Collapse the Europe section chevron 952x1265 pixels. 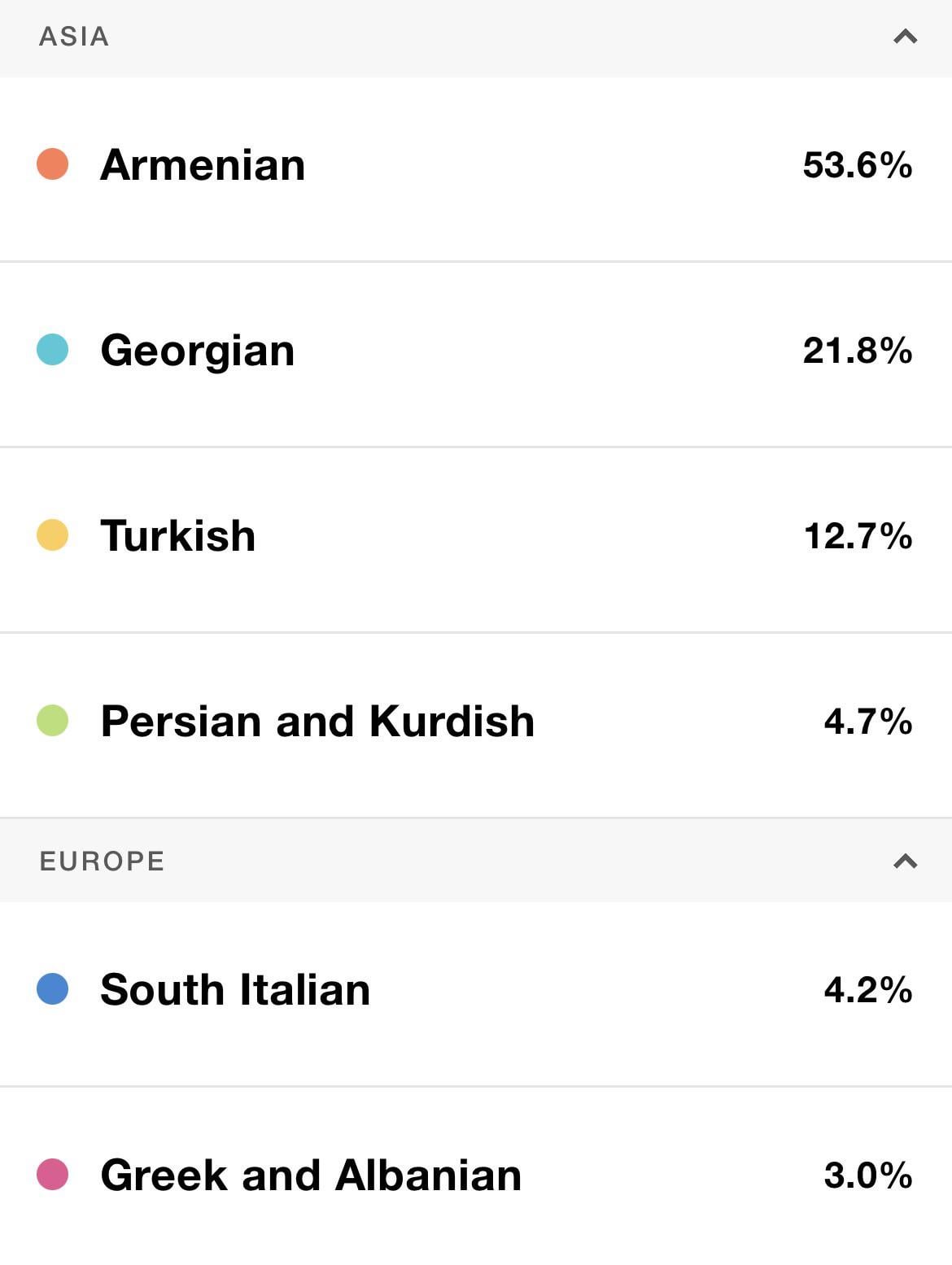[x=905, y=862]
